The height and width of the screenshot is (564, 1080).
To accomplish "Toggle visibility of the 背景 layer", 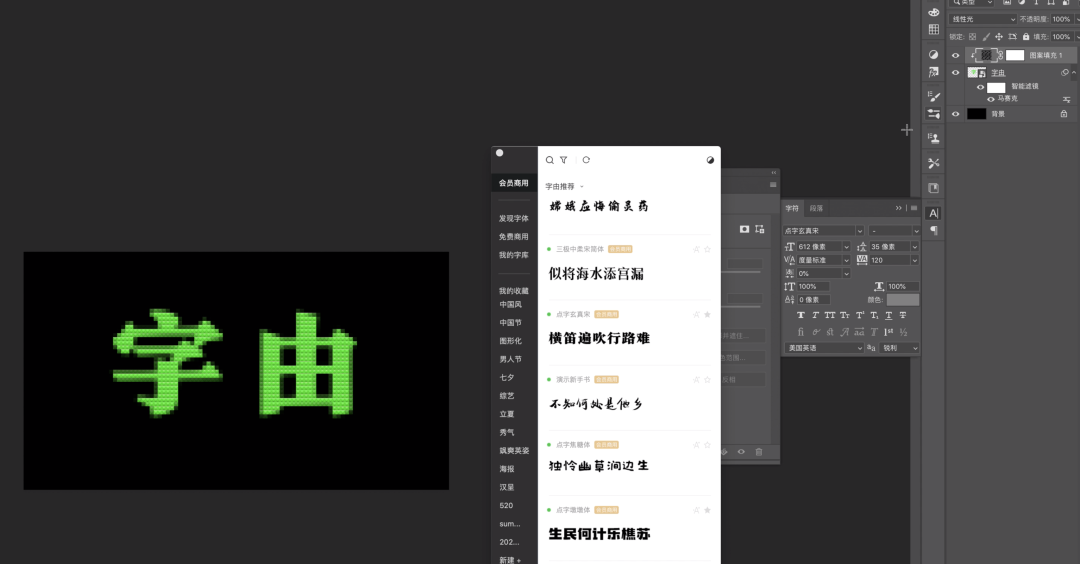I will pyautogui.click(x=955, y=114).
